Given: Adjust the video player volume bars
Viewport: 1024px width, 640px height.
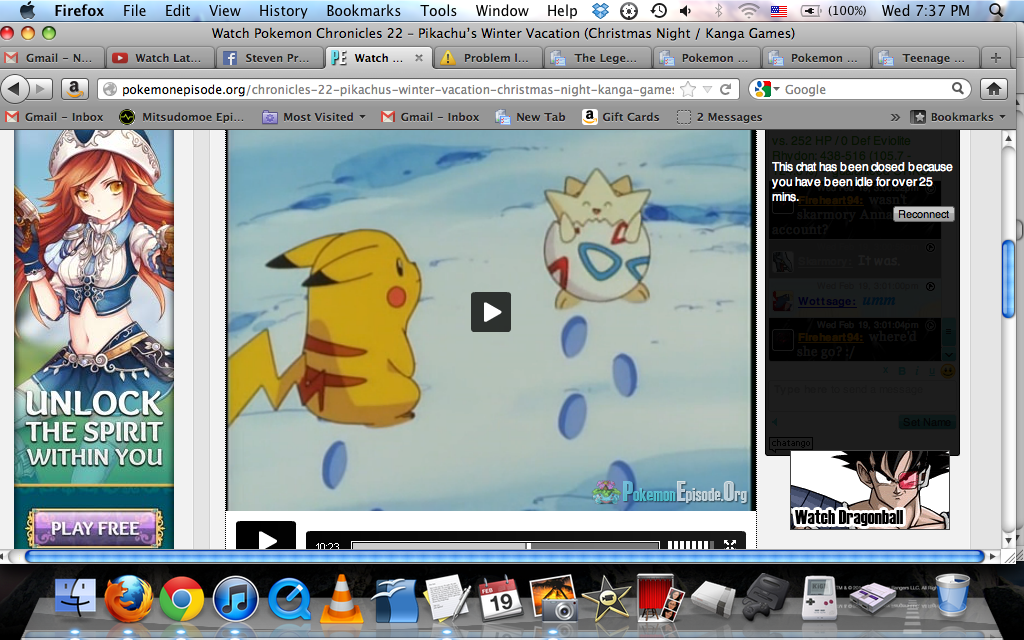Looking at the screenshot, I should coord(690,544).
